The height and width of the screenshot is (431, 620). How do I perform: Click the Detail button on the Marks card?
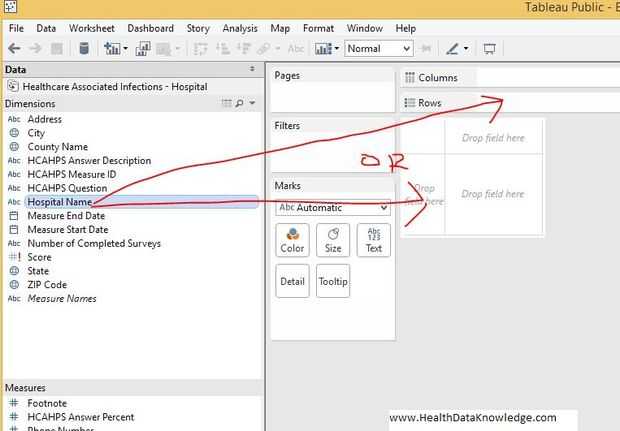(x=292, y=281)
